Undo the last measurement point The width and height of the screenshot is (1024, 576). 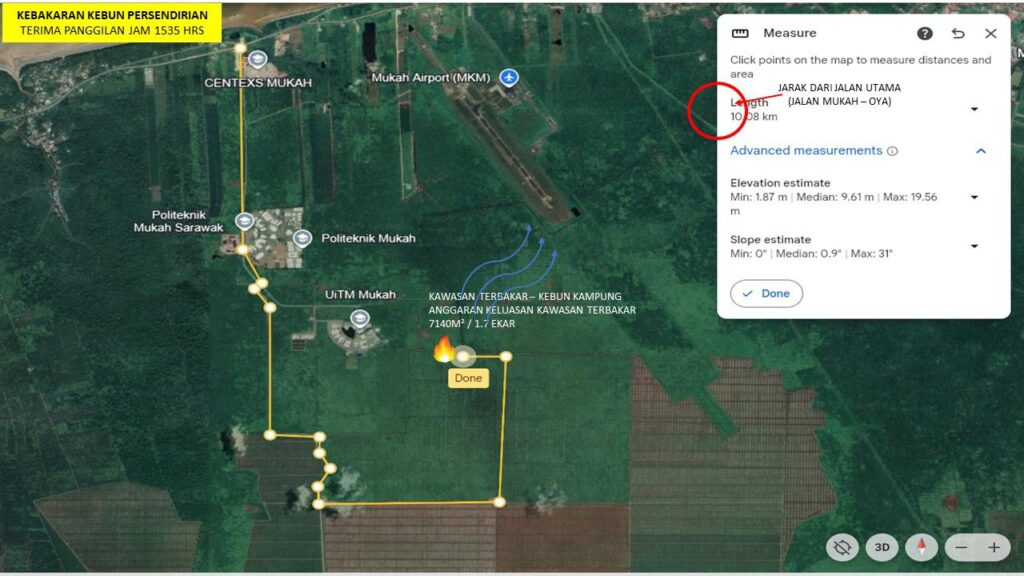tap(958, 33)
